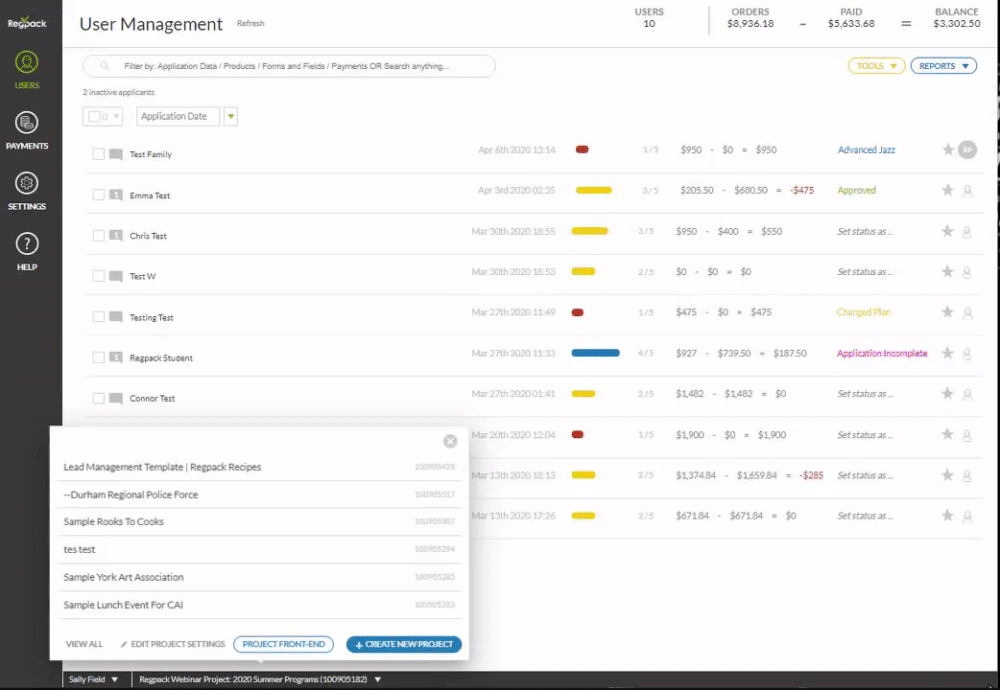Screen dimensions: 1000x690
Task: Click the yellow progress bar for Emma Test
Action: point(594,190)
